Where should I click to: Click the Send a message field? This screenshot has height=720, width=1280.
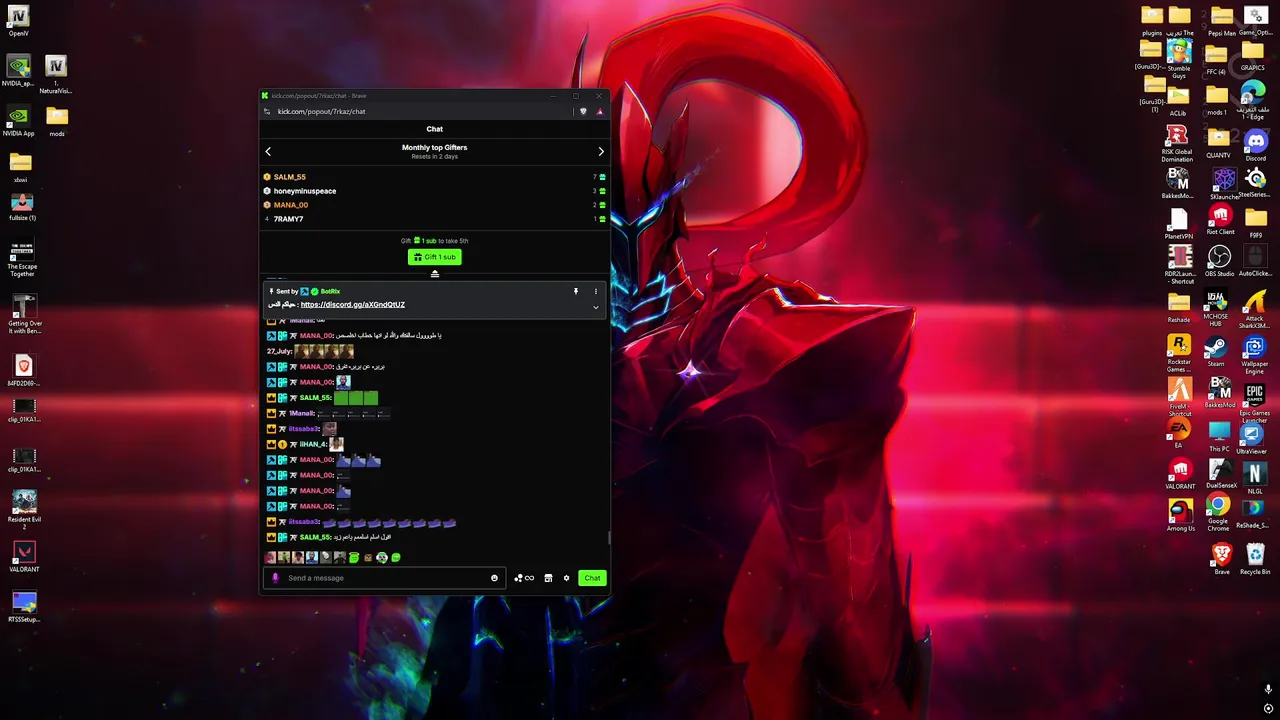[x=385, y=578]
